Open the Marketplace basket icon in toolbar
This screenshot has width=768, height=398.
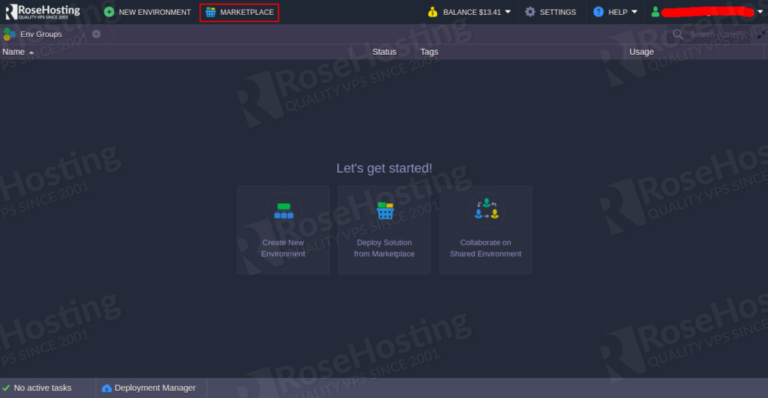[x=211, y=12]
